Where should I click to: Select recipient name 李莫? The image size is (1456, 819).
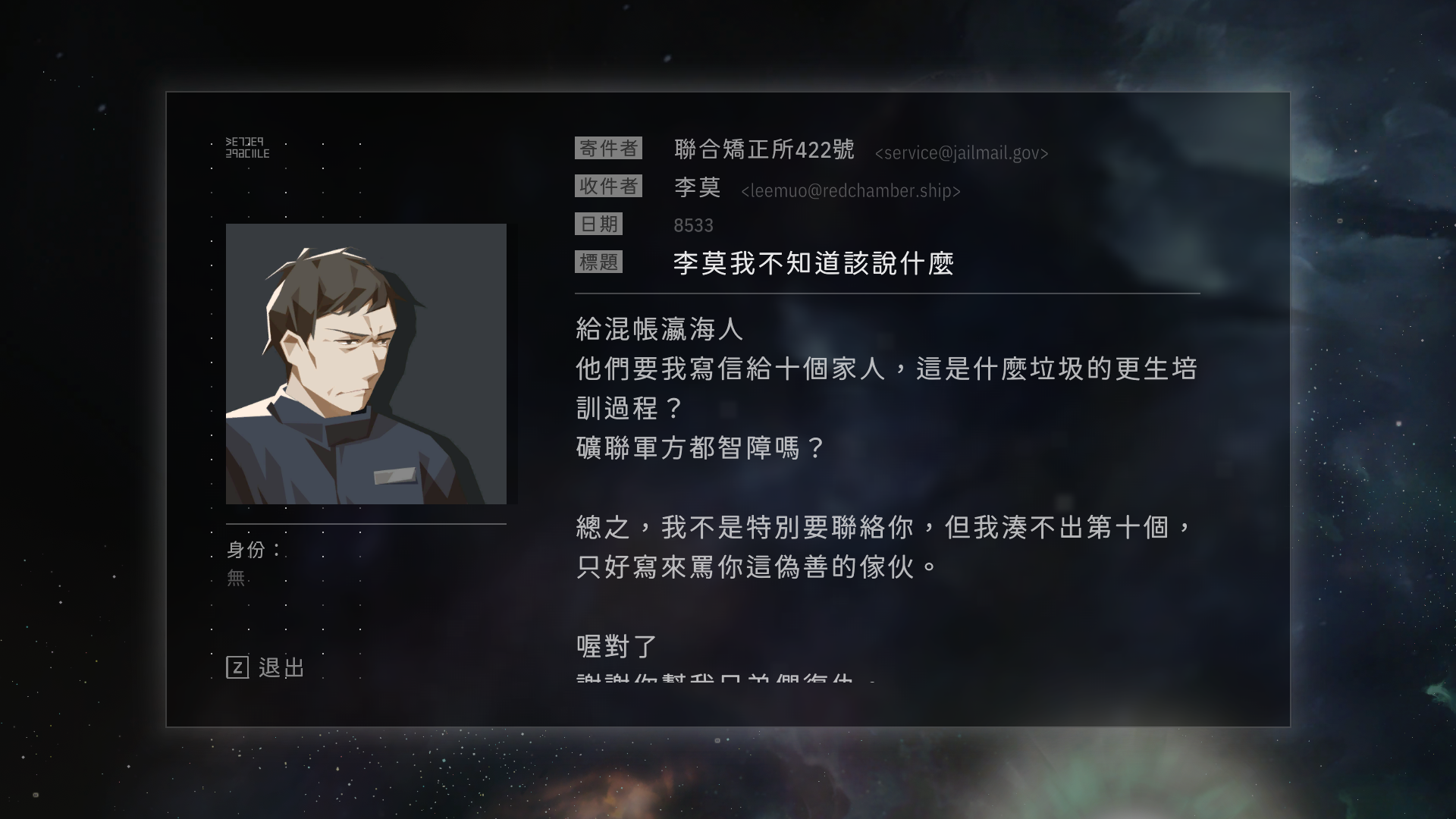(x=698, y=187)
